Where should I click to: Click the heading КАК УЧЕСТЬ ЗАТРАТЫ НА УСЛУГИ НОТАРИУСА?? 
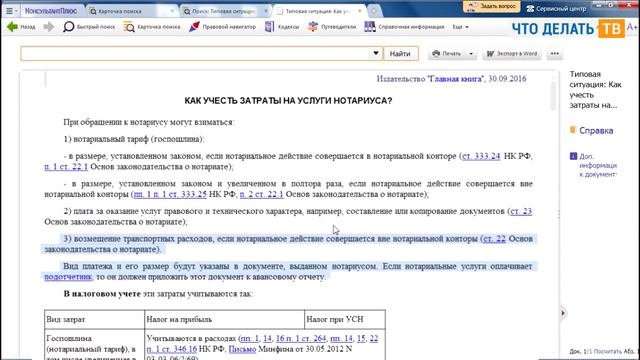click(x=288, y=101)
